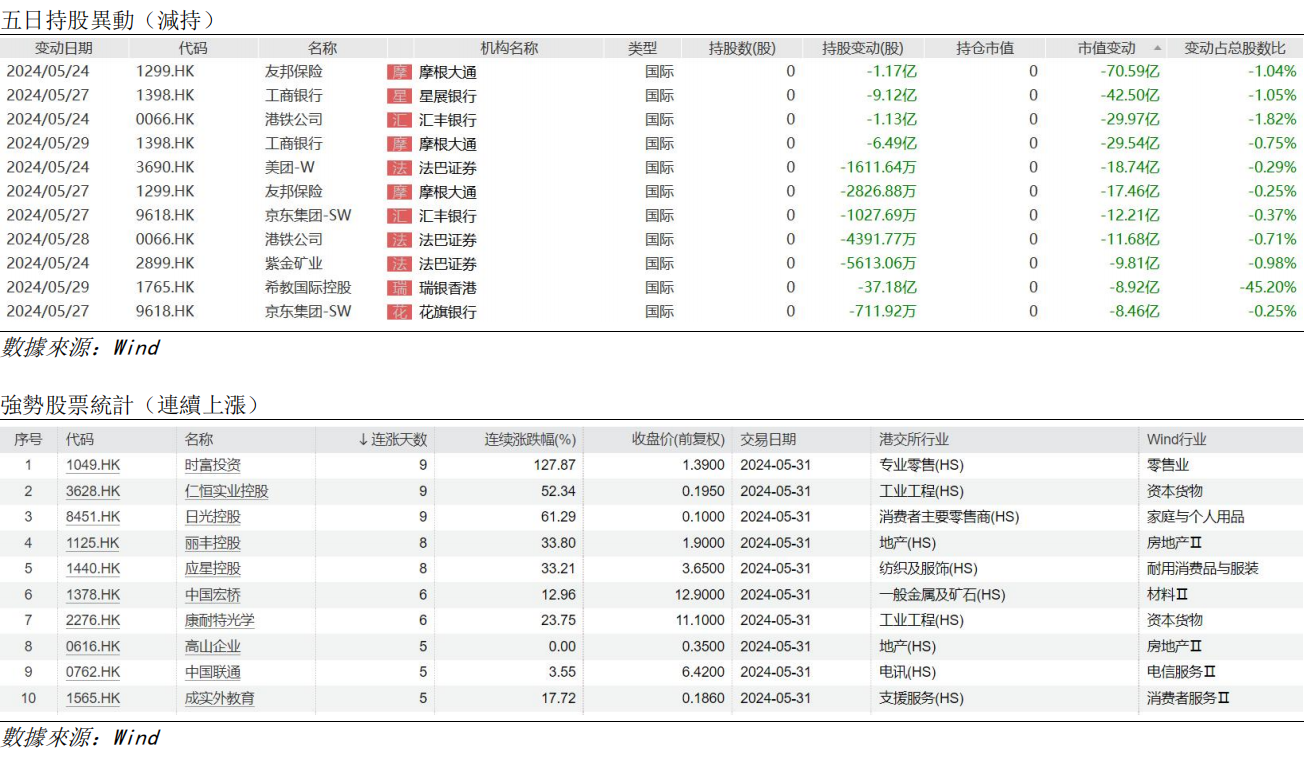Click the Wind行业 column header
This screenshot has width=1311, height=767.
(x=1177, y=439)
